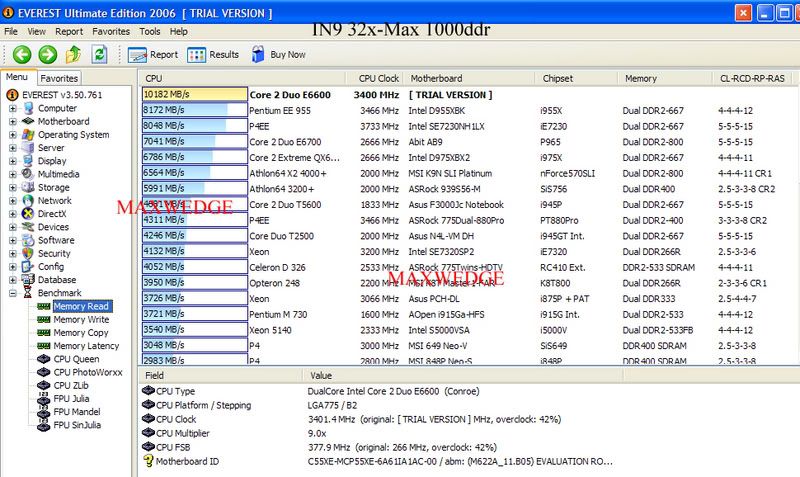Select the Software icon in tree
Image resolution: width=800 pixels, height=477 pixels.
click(28, 240)
